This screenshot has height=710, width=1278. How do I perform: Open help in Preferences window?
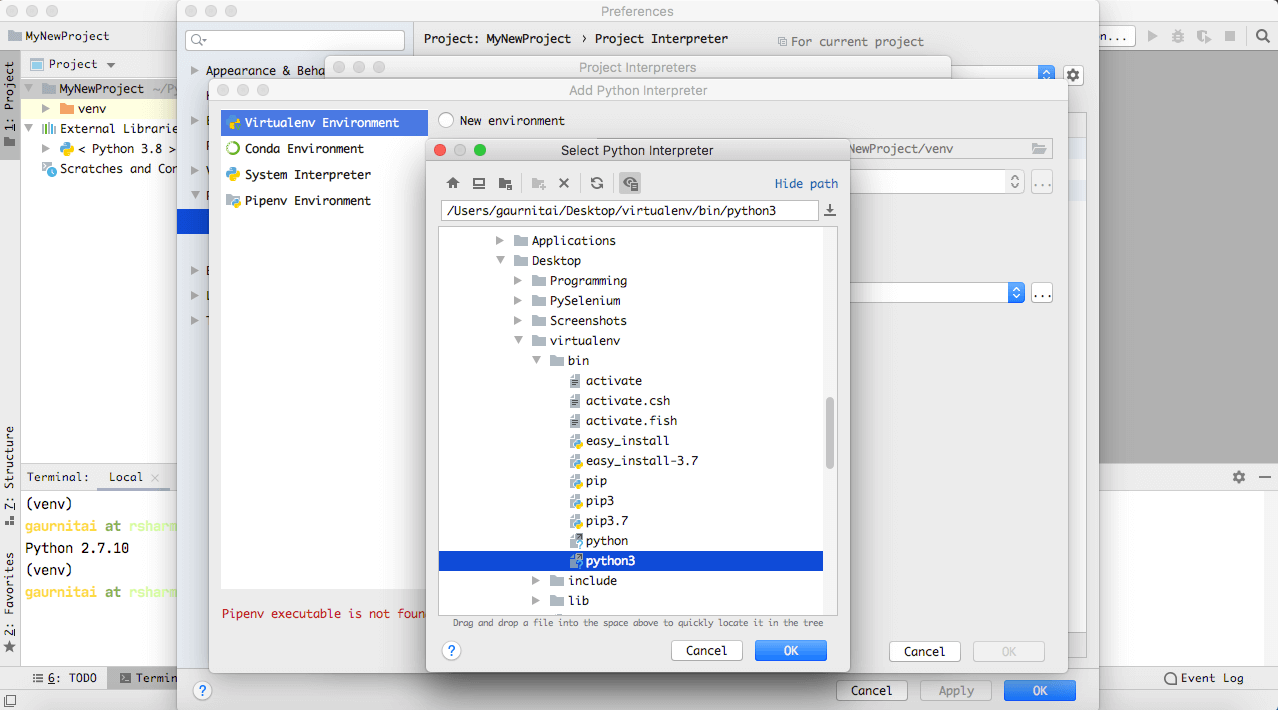tap(202, 690)
